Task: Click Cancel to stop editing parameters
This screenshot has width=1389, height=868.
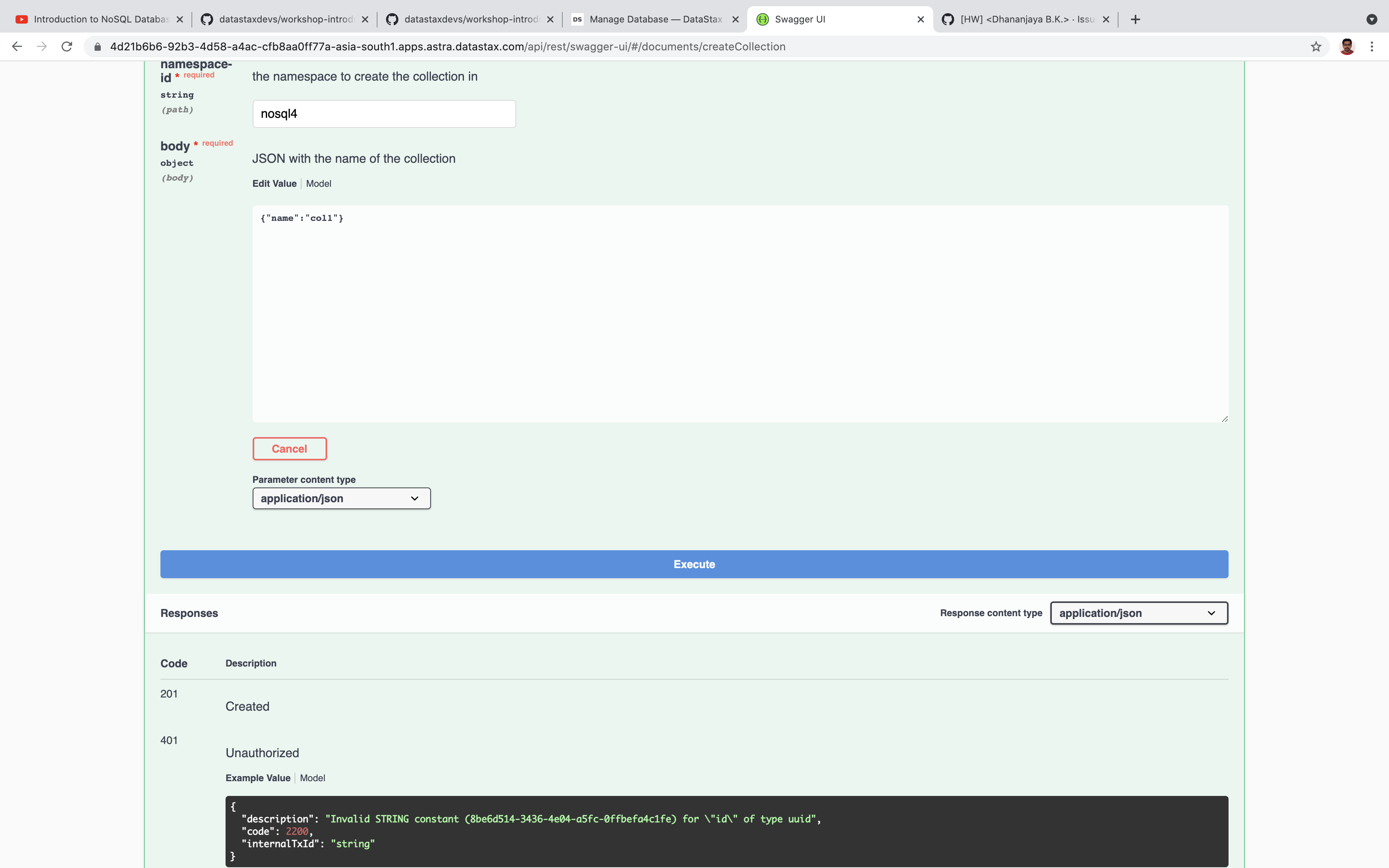Action: click(x=289, y=448)
